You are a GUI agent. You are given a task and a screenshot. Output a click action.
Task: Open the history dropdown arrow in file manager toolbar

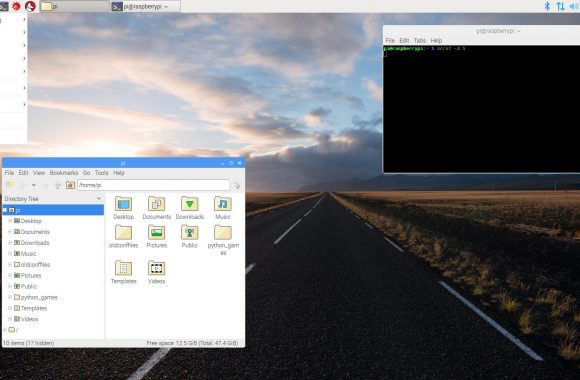34,185
